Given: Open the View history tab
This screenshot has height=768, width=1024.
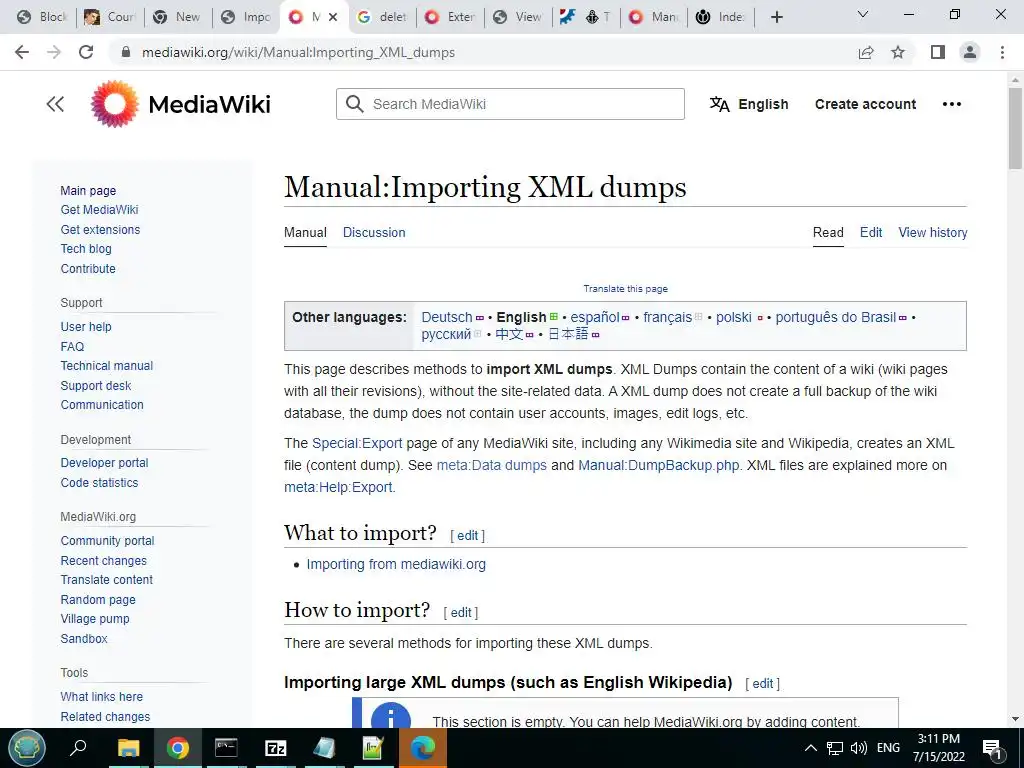Looking at the screenshot, I should coord(933,232).
